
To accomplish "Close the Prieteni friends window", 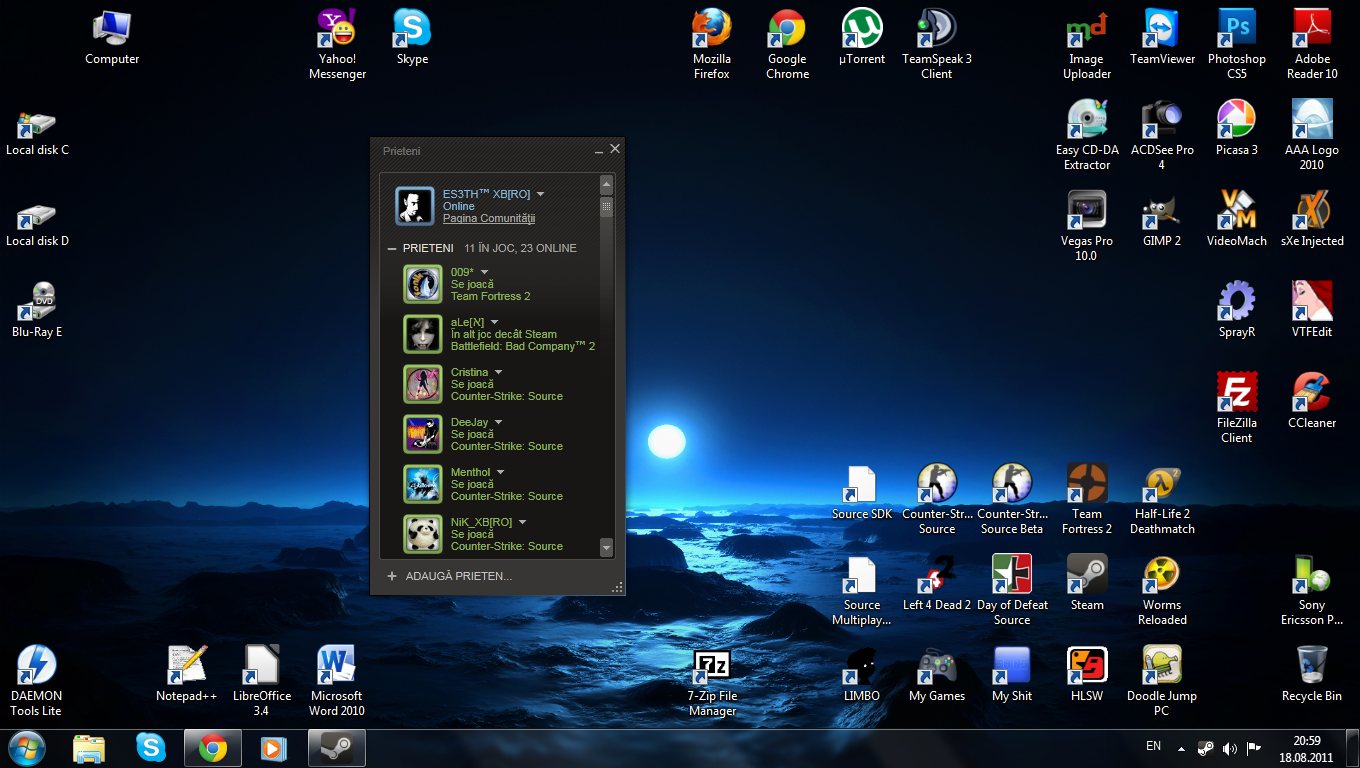I will [615, 149].
